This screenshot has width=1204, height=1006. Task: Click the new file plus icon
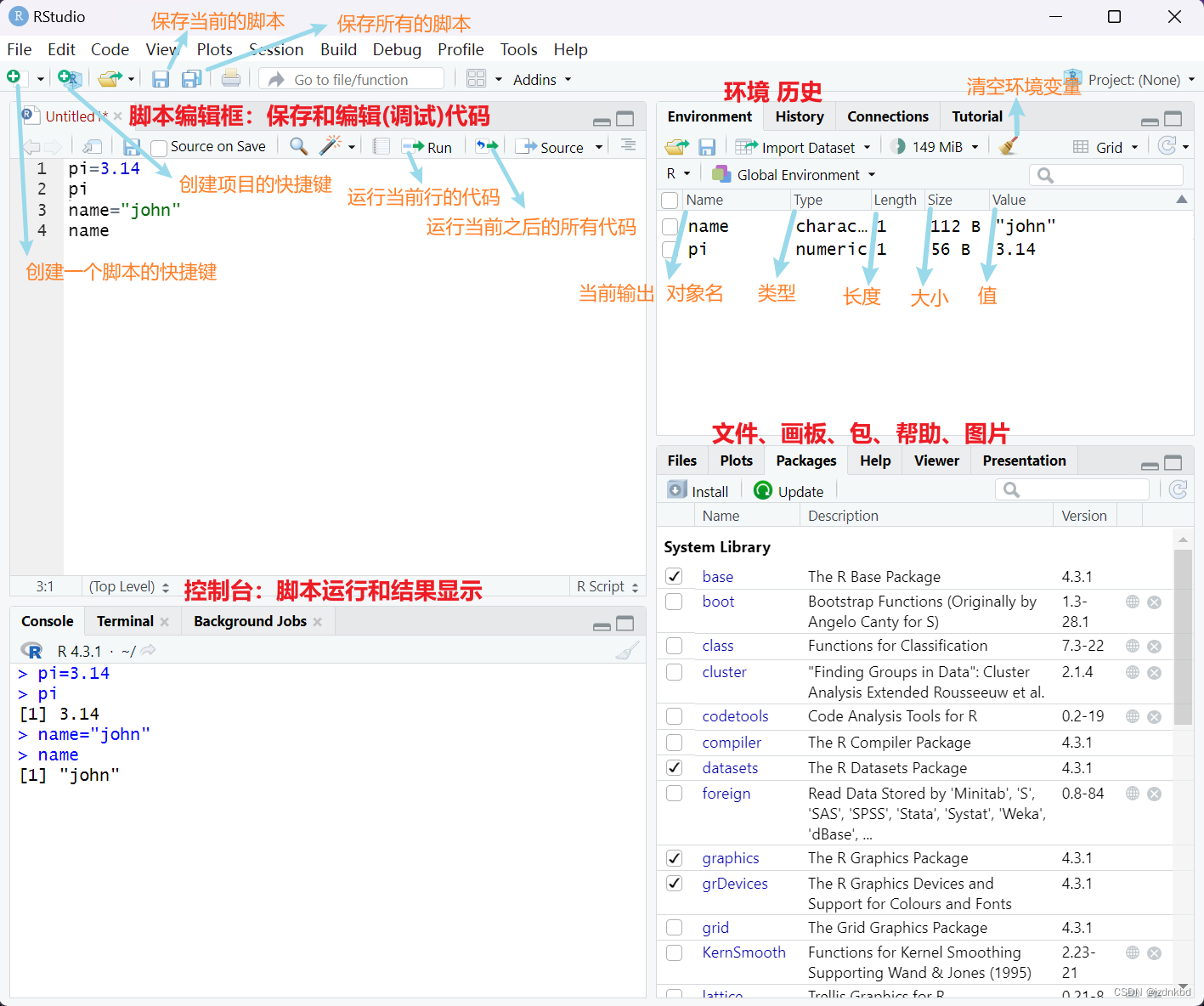(14, 78)
